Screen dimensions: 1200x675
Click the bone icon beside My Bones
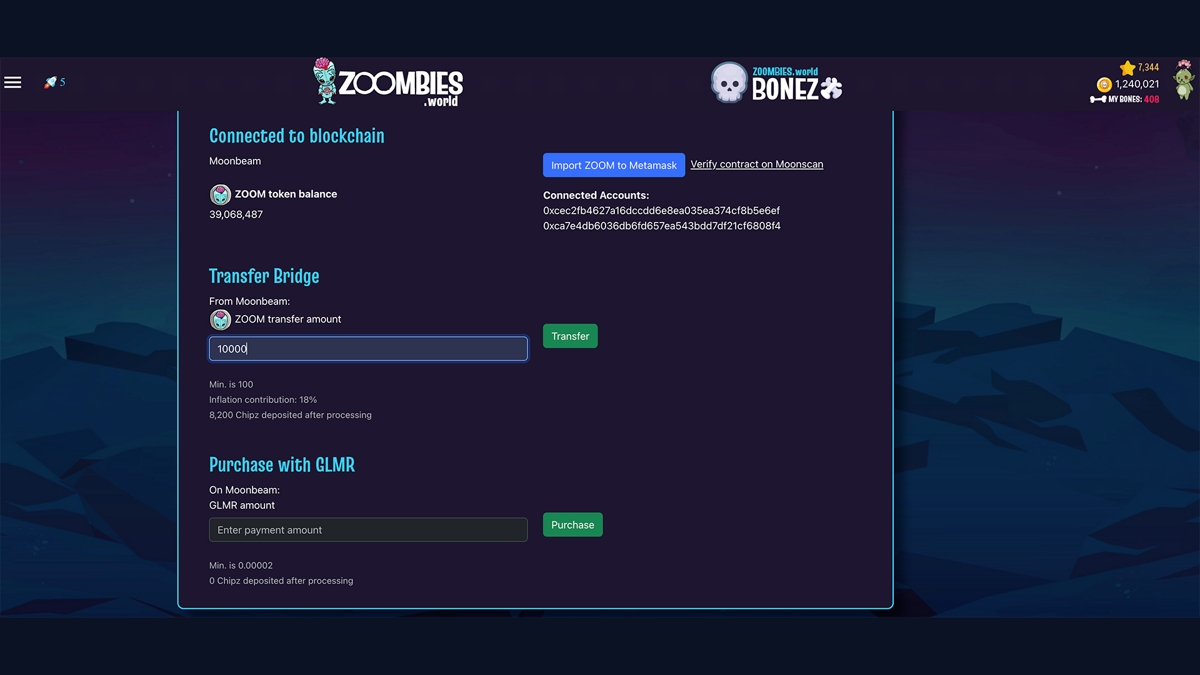click(x=1098, y=99)
